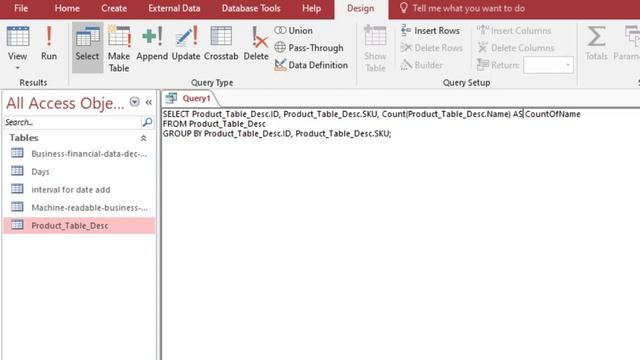640x360 pixels.
Task: Choose the Append query type
Action: (152, 44)
